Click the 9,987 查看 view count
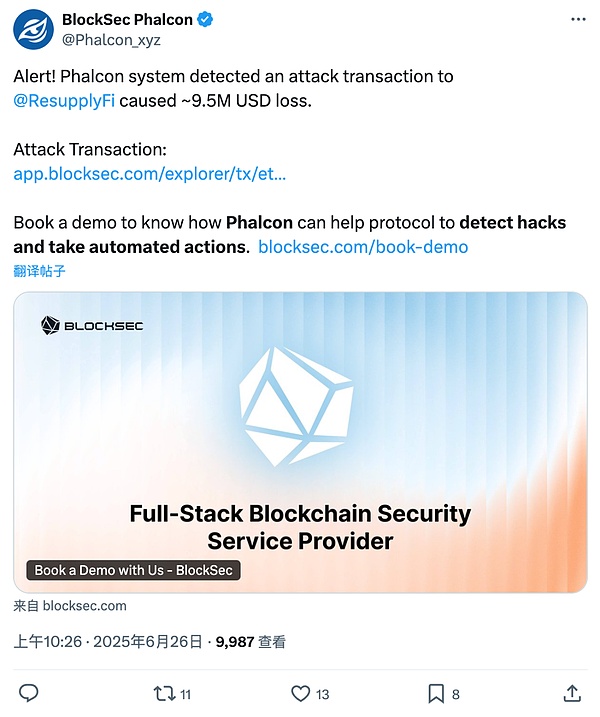This screenshot has width=600, height=717. tap(251, 642)
